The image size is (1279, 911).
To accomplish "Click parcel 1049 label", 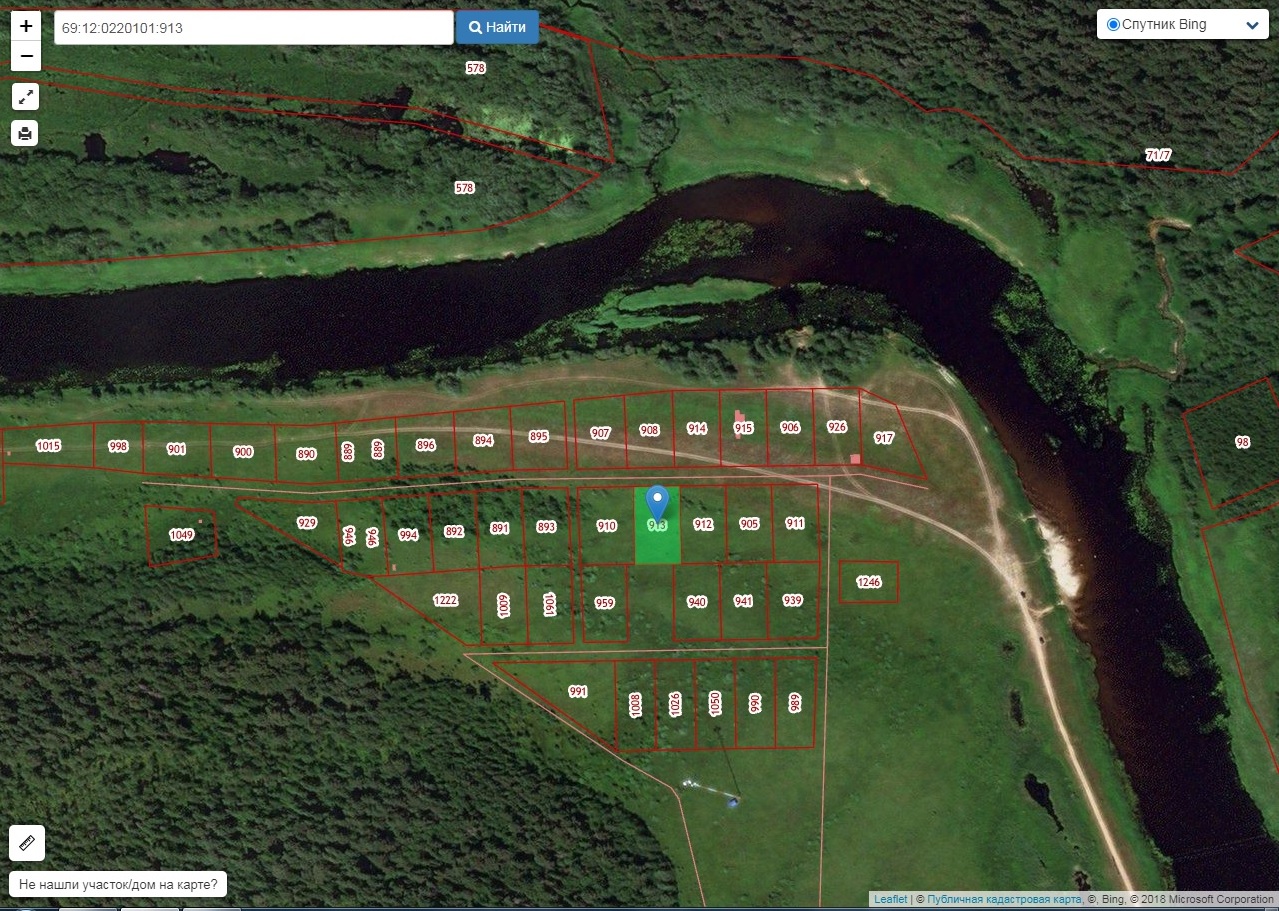I will point(181,536).
